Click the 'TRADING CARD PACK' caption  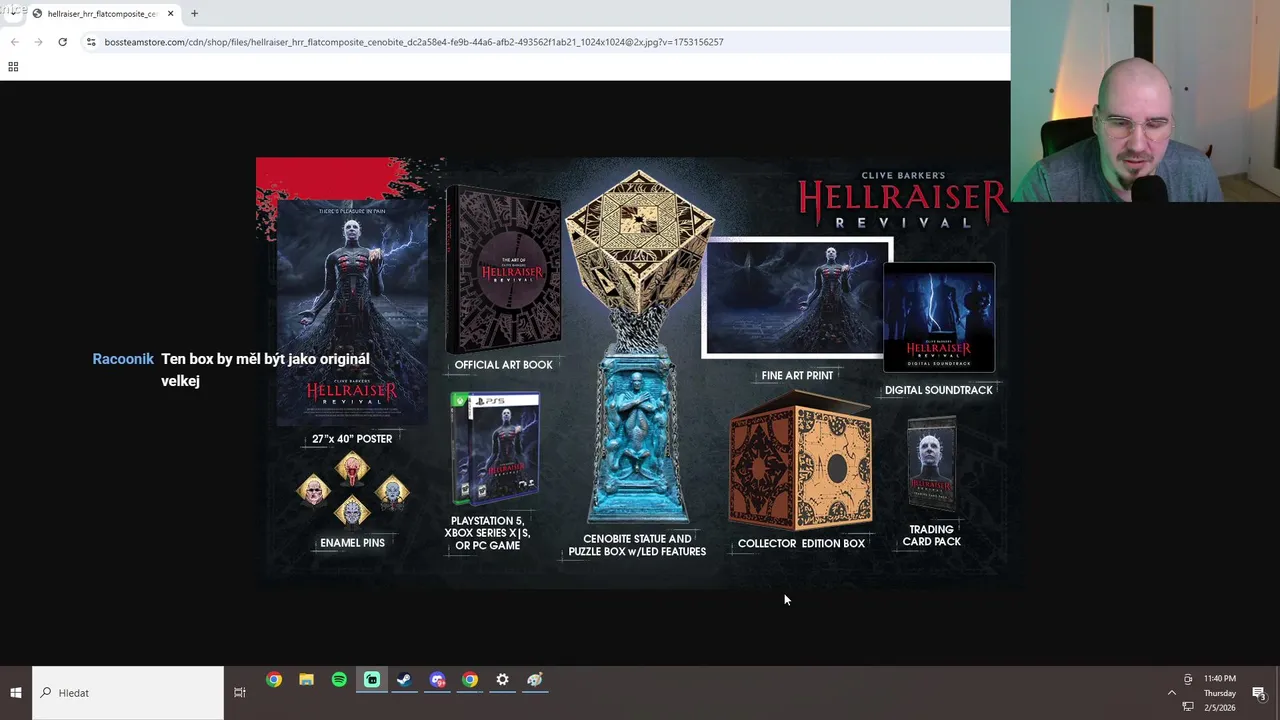pyautogui.click(x=931, y=536)
